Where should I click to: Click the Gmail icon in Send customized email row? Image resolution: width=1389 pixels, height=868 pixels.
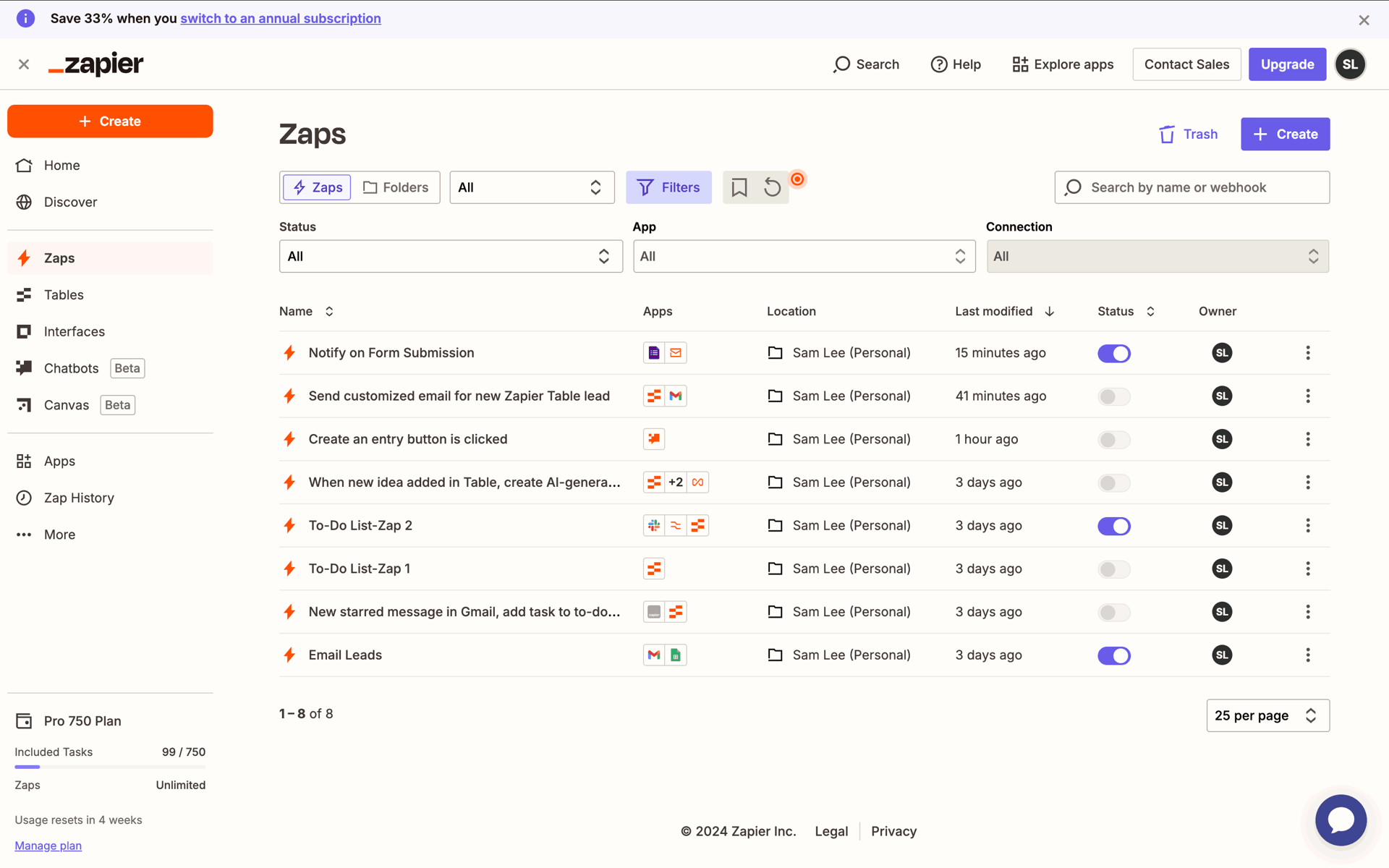[676, 396]
